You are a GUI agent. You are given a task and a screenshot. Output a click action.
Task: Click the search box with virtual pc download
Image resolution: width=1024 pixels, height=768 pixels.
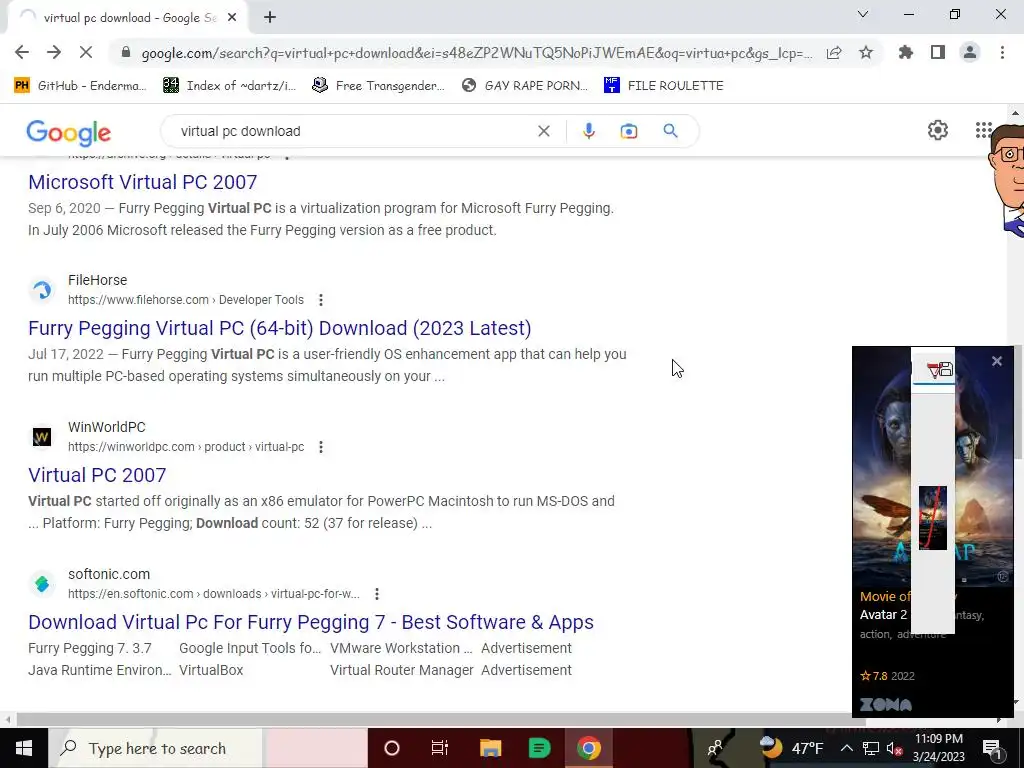tap(353, 131)
